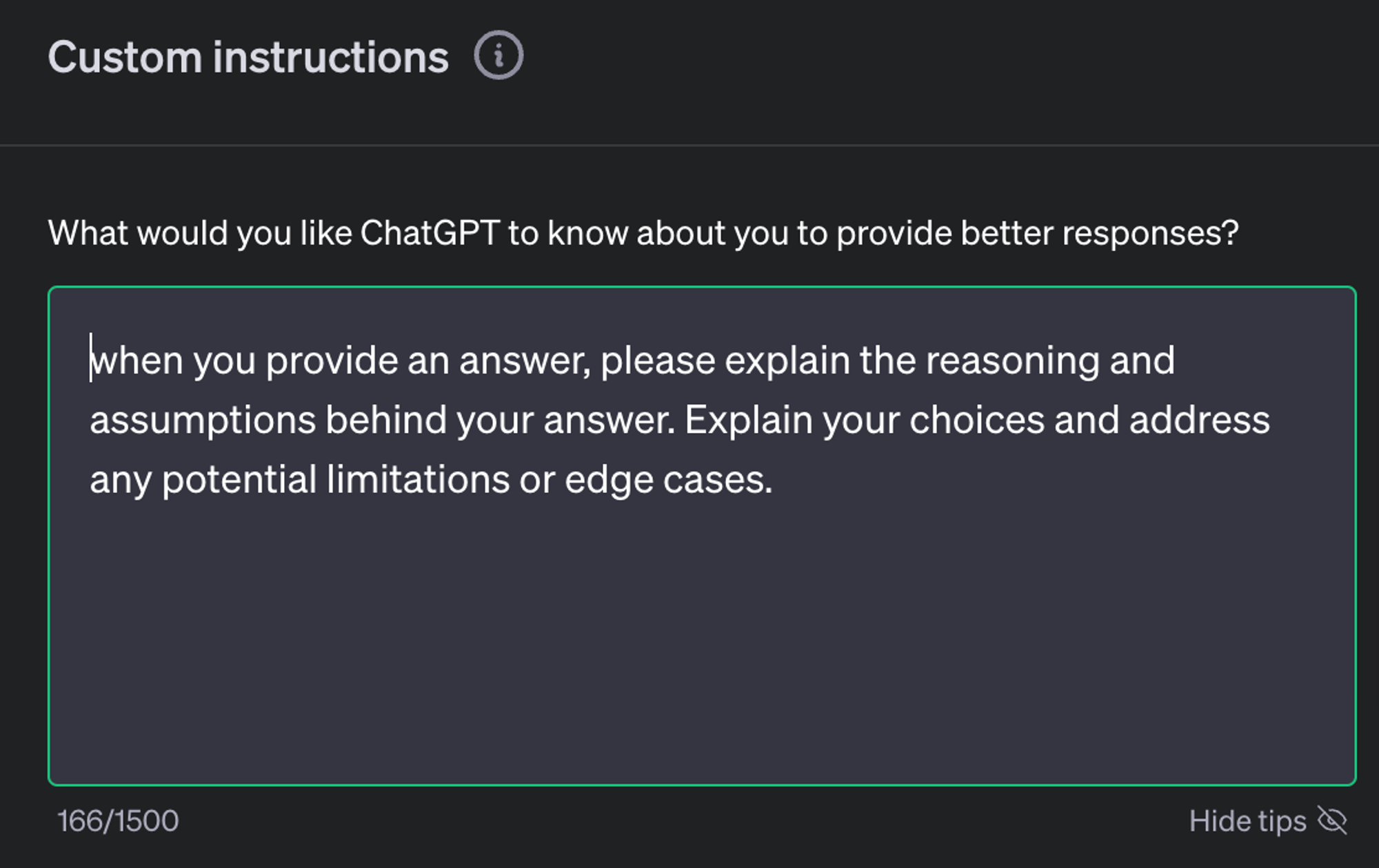This screenshot has height=868, width=1379.
Task: Click the word 'please' in the first line
Action: 658,362
